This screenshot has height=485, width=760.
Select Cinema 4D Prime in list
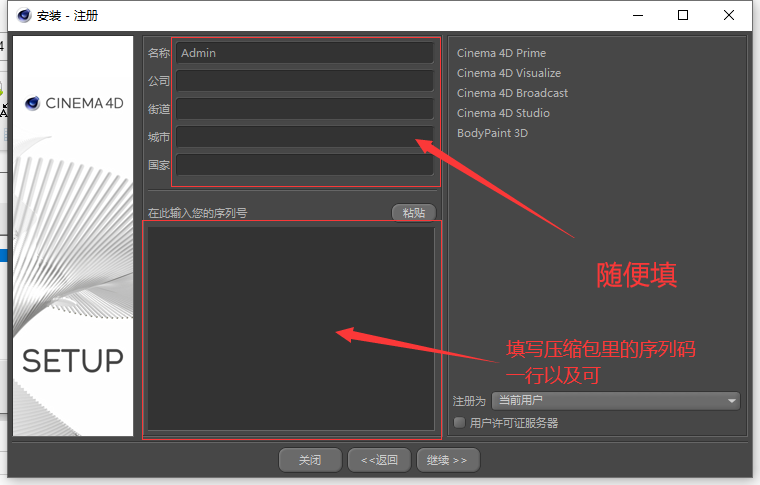coord(501,53)
